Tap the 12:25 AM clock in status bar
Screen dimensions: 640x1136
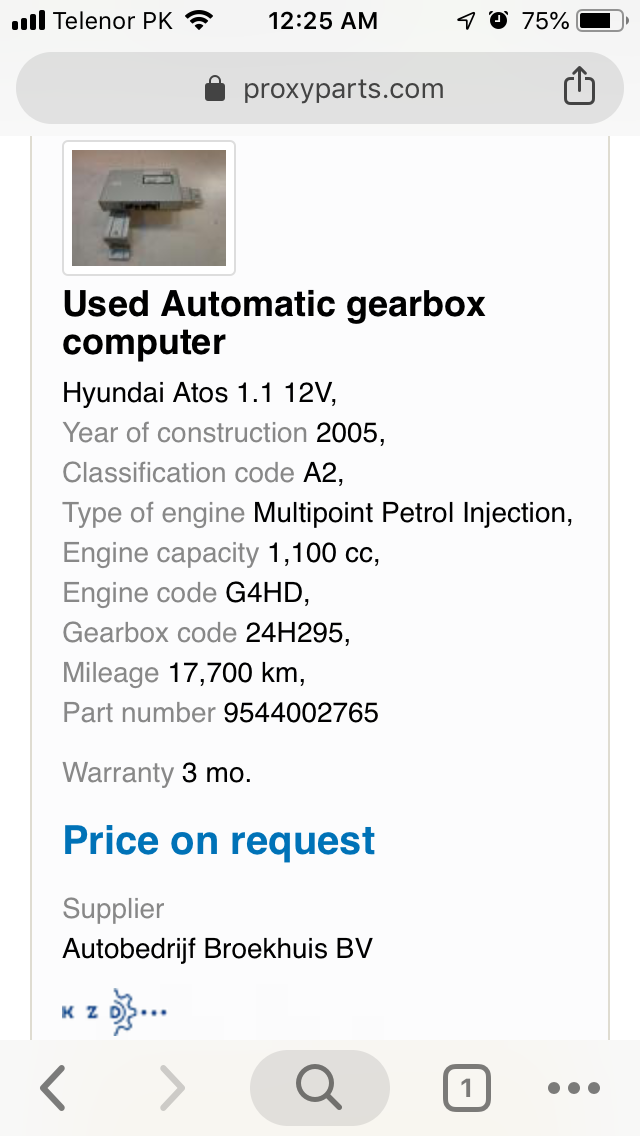click(x=323, y=21)
